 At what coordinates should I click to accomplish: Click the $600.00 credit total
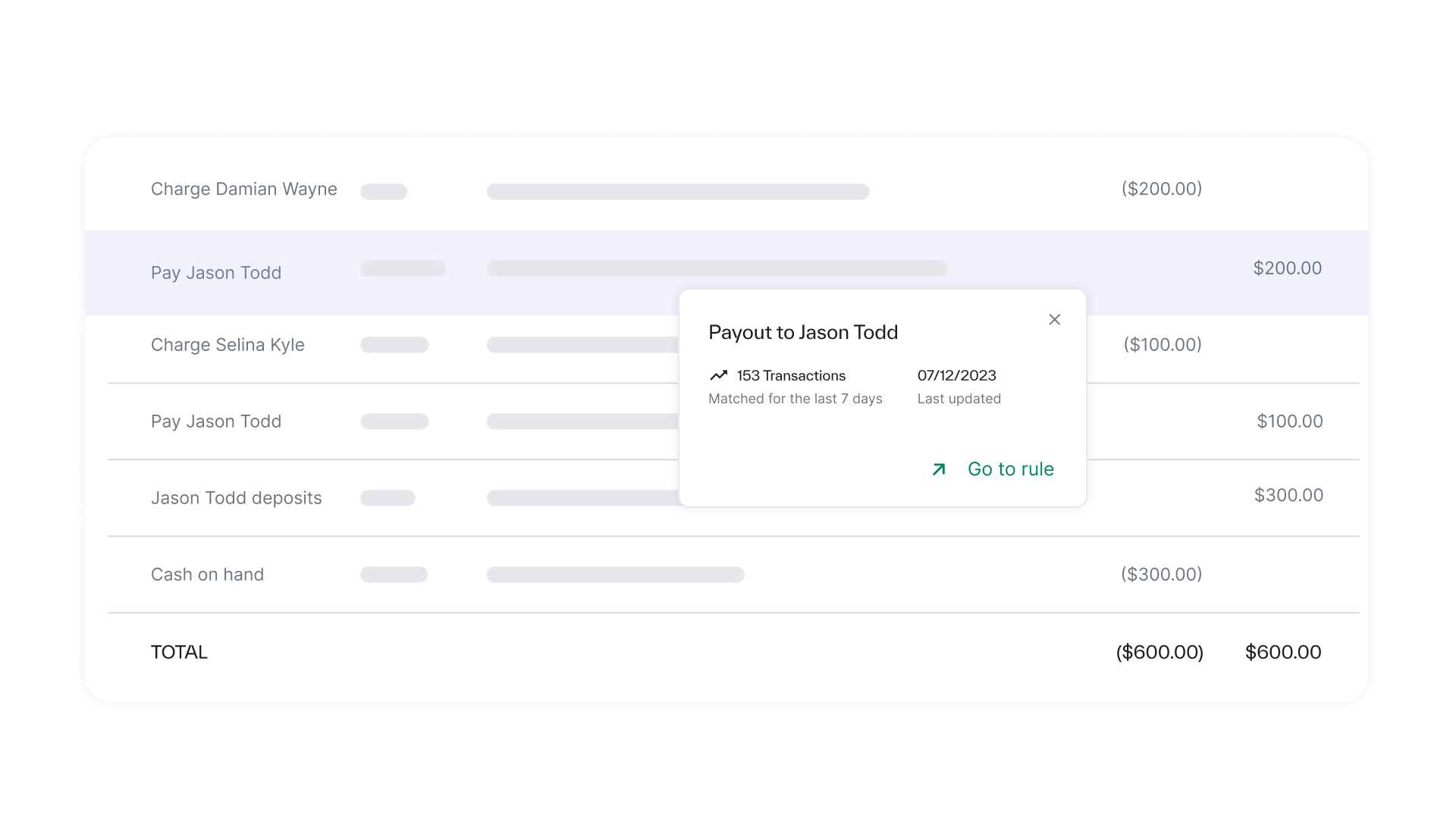[1282, 652]
